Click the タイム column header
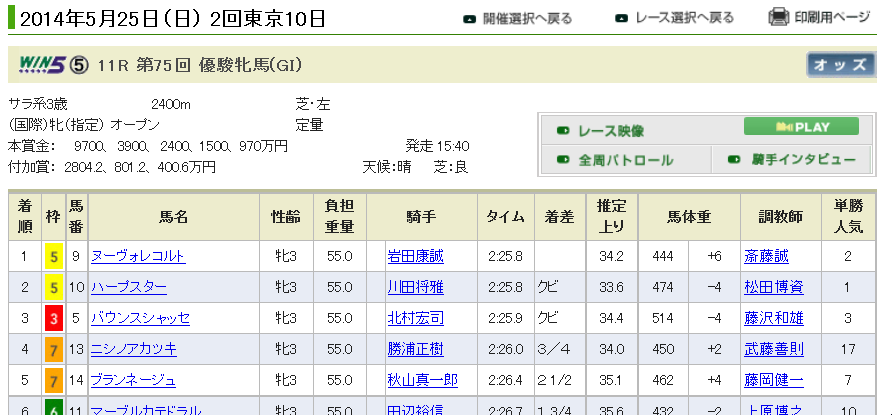The width and height of the screenshot is (892, 415). click(505, 217)
